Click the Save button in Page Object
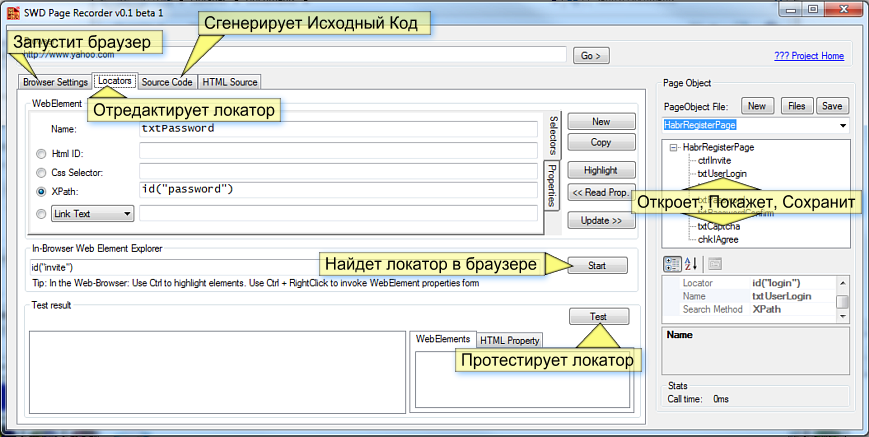The width and height of the screenshot is (869, 437). point(832,106)
